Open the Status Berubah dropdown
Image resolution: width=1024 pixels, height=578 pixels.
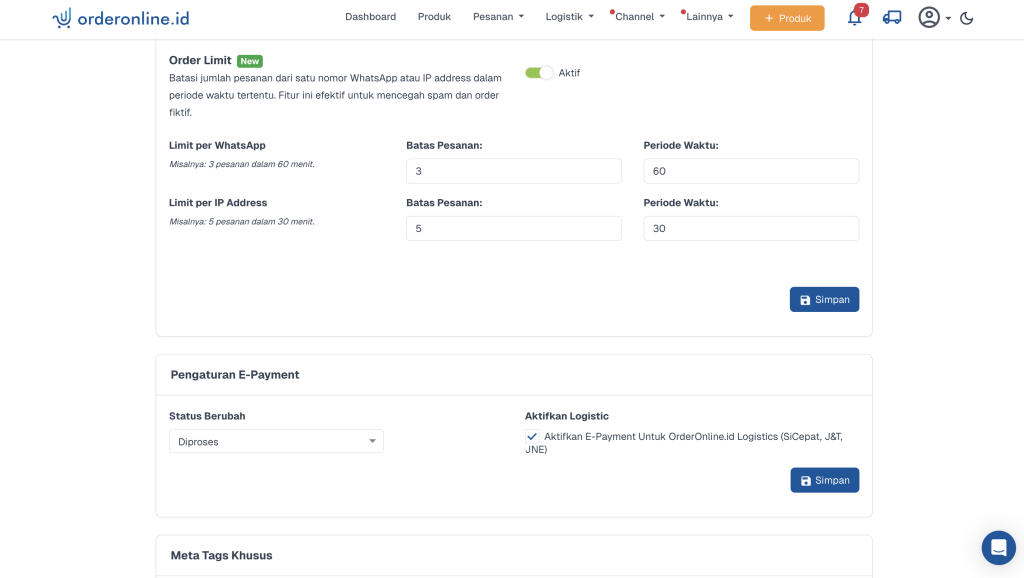click(276, 441)
